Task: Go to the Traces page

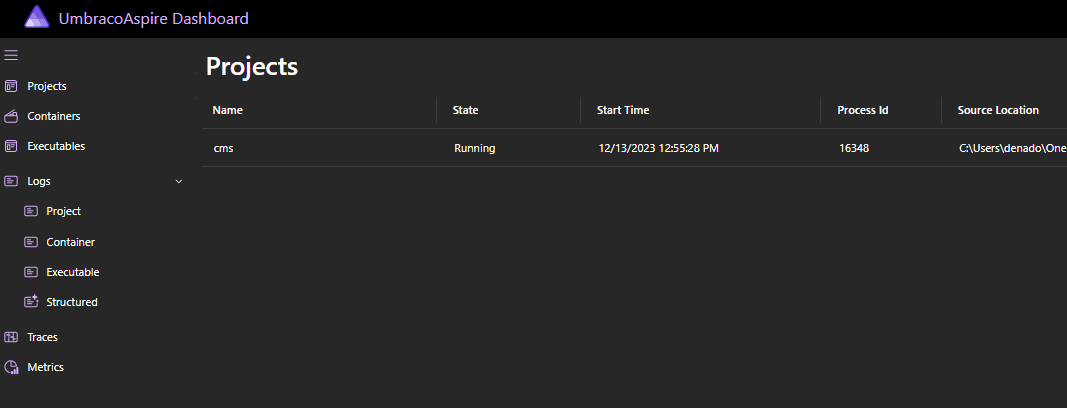Action: 42,337
